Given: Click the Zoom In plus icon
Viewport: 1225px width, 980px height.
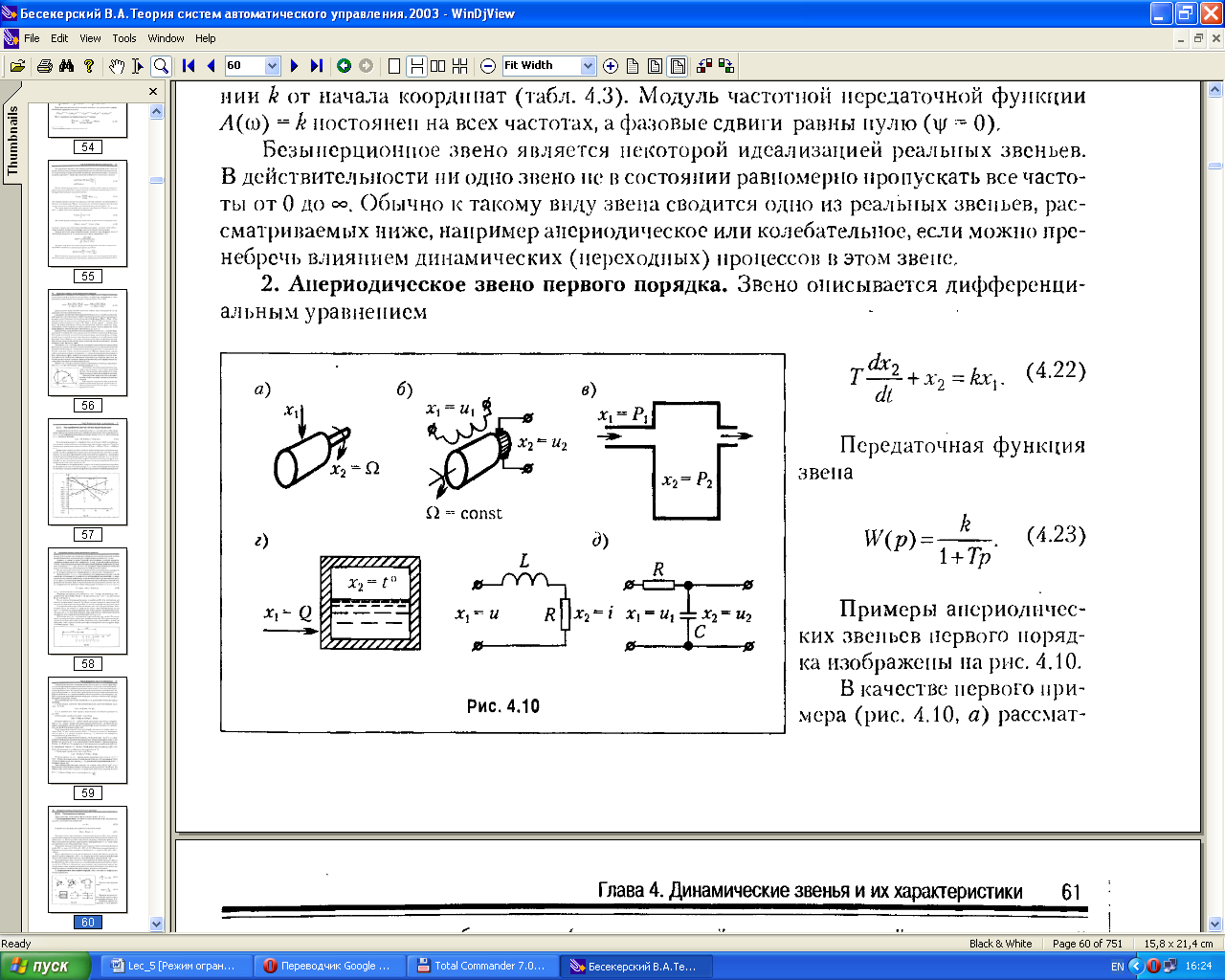Looking at the screenshot, I should (611, 66).
